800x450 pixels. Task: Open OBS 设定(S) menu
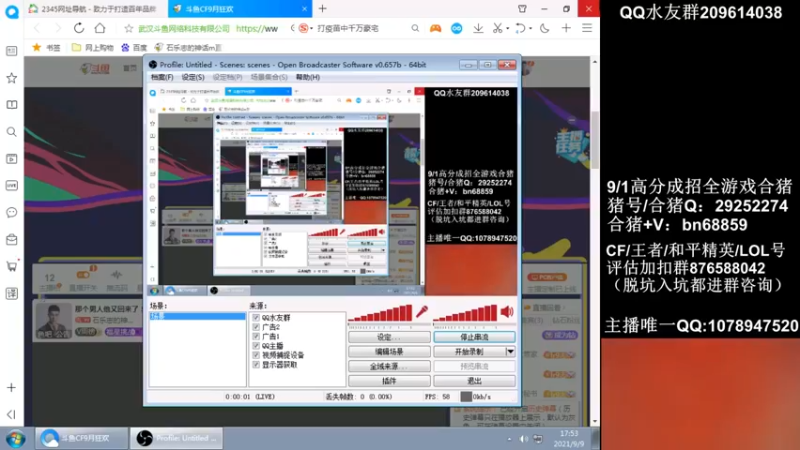[193, 77]
